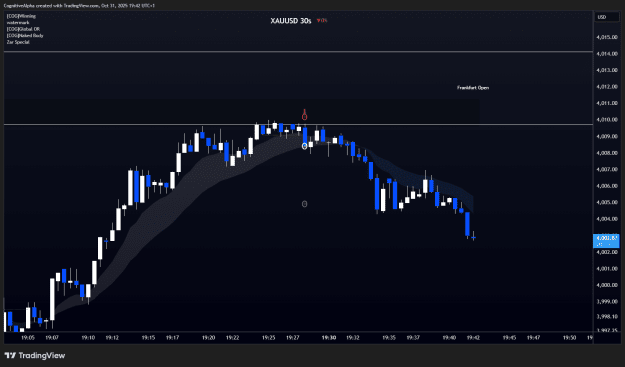Click the 19:45 time axis label

tap(509, 338)
